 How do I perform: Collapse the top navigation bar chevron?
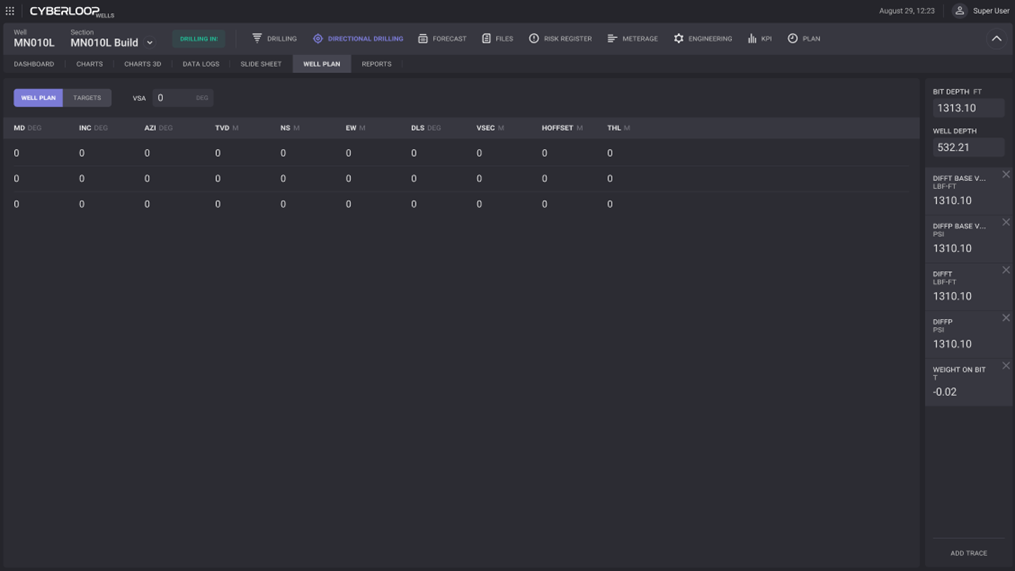(x=996, y=39)
